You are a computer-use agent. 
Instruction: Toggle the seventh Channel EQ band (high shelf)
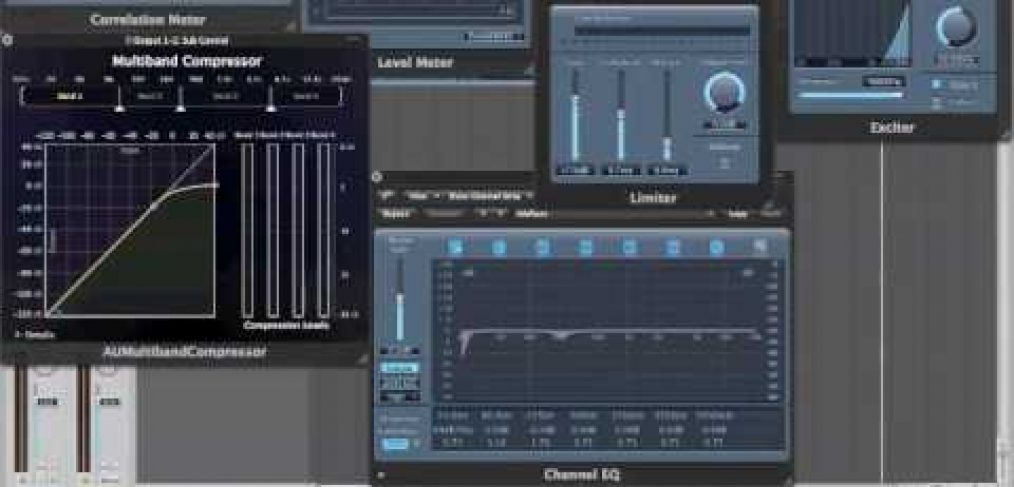(716, 247)
